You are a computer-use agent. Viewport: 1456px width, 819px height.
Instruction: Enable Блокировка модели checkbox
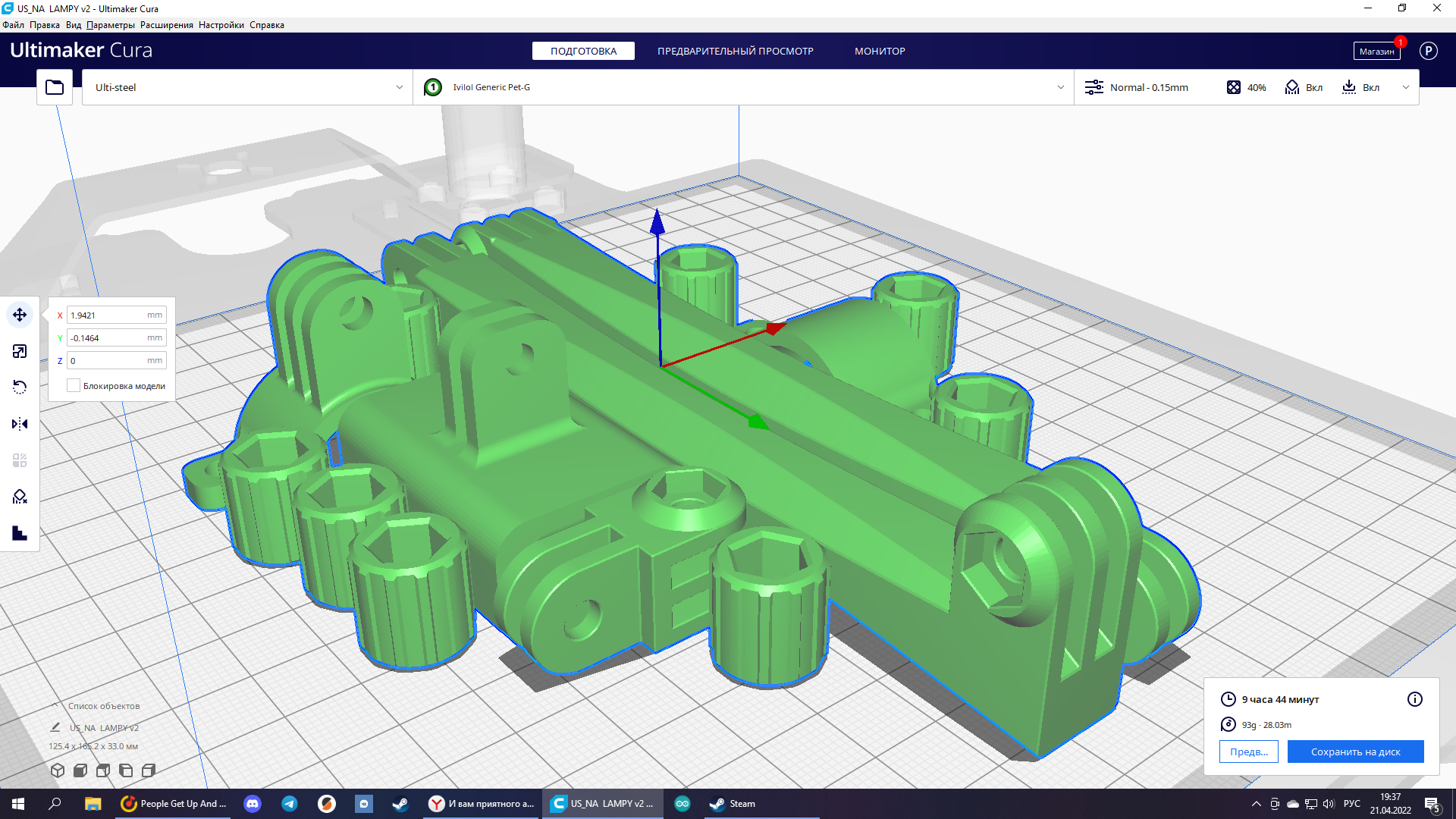coord(74,386)
